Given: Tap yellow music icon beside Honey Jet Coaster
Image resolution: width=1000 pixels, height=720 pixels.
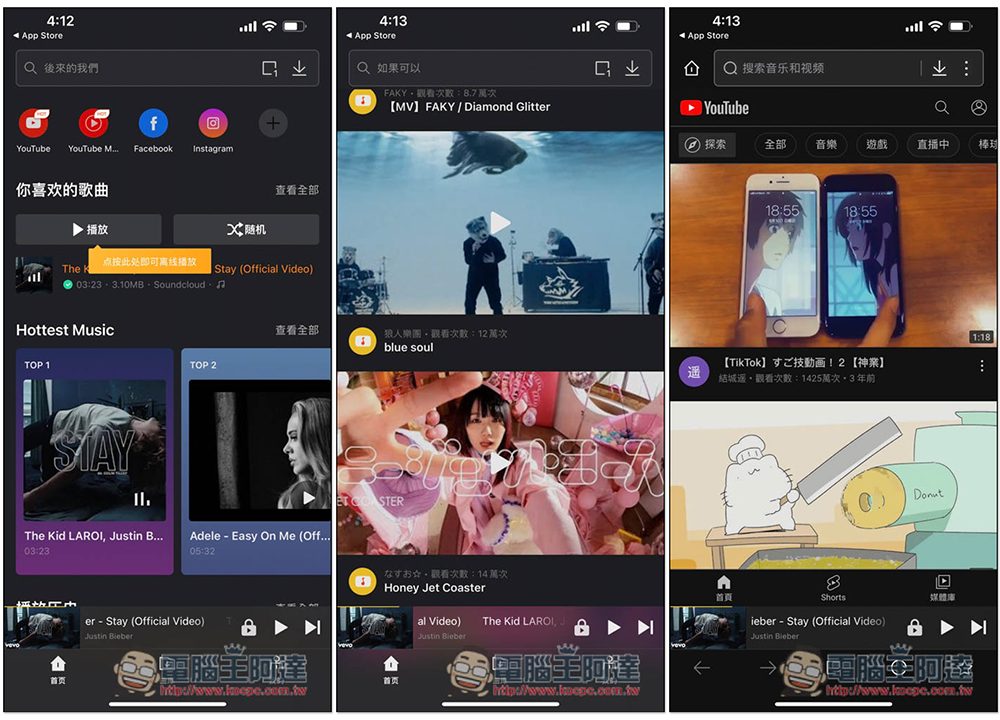Looking at the screenshot, I should click(x=363, y=582).
